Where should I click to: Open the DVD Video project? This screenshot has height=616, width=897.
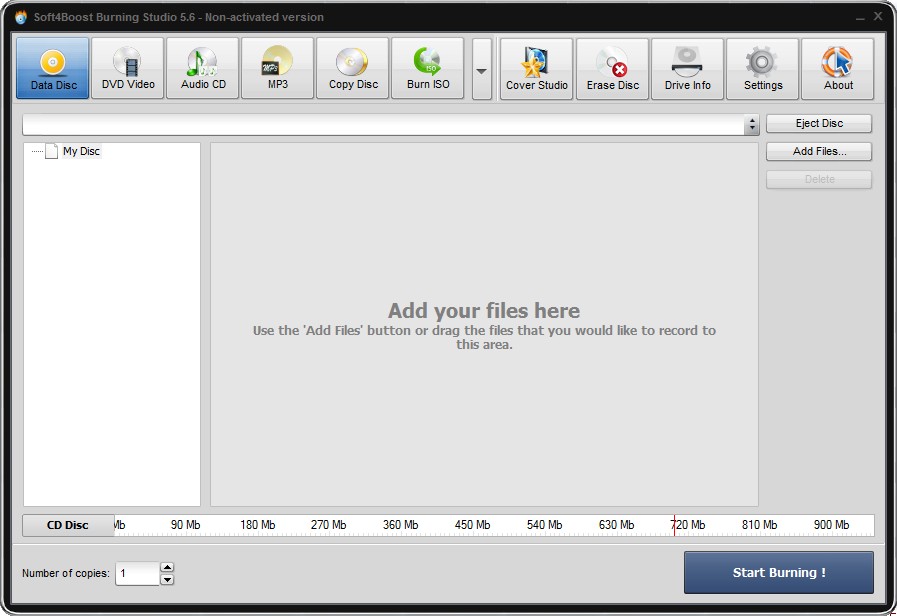(x=128, y=68)
